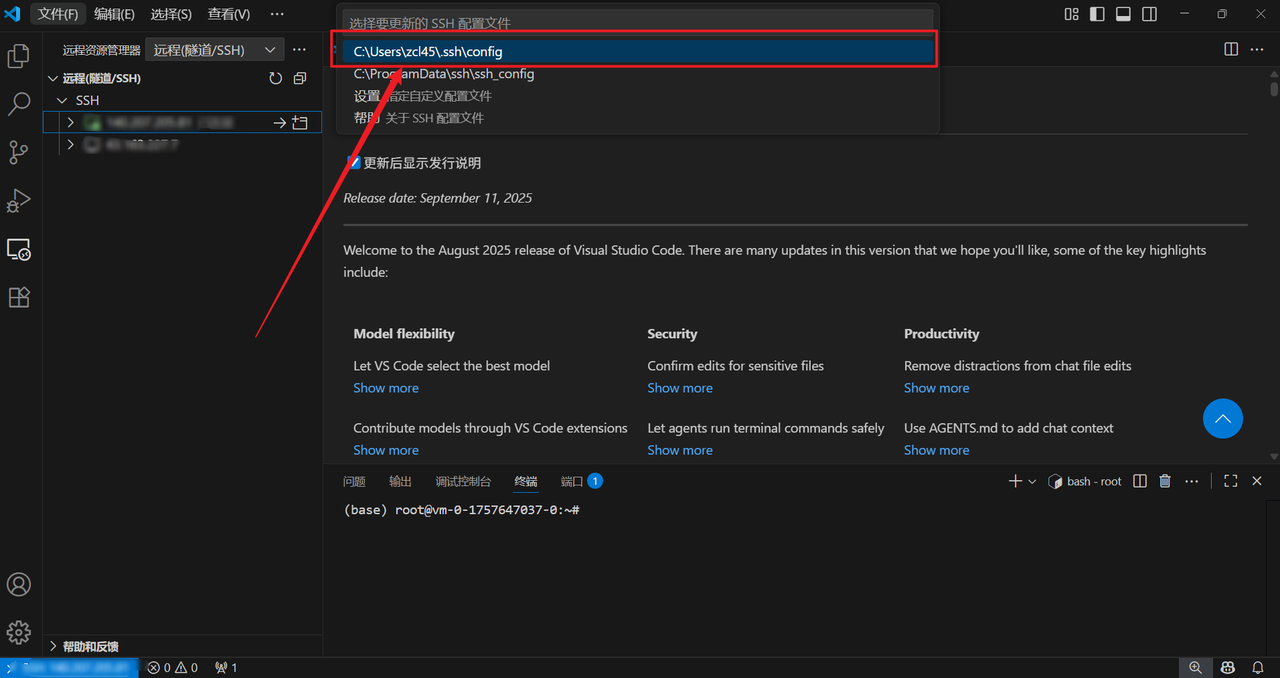Click the zoom status bar icon
Viewport: 1280px width, 678px height.
click(1196, 667)
